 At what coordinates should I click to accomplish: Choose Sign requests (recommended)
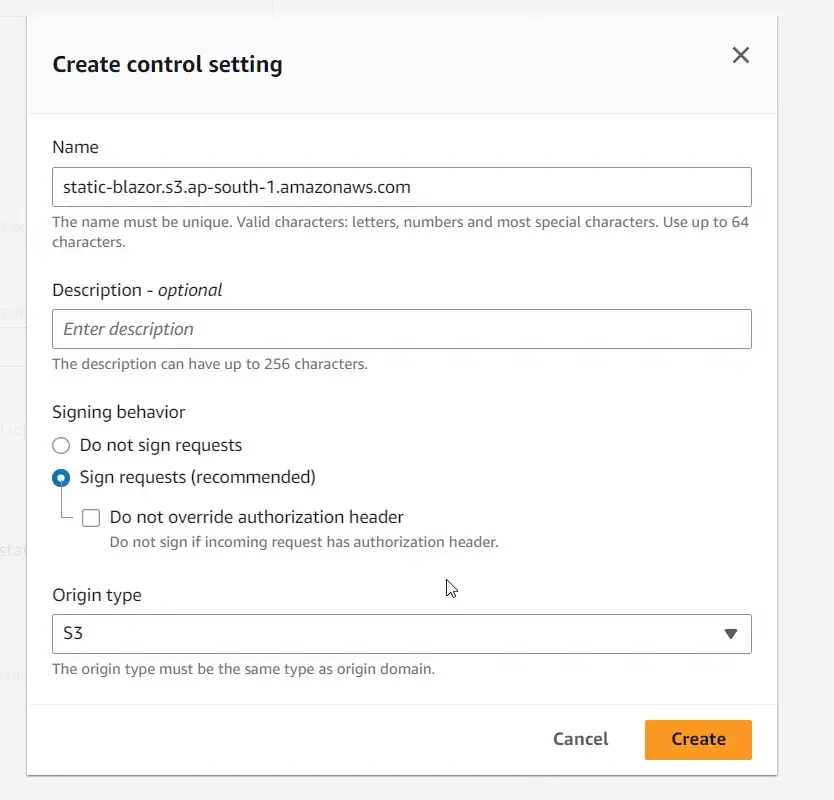click(60, 478)
